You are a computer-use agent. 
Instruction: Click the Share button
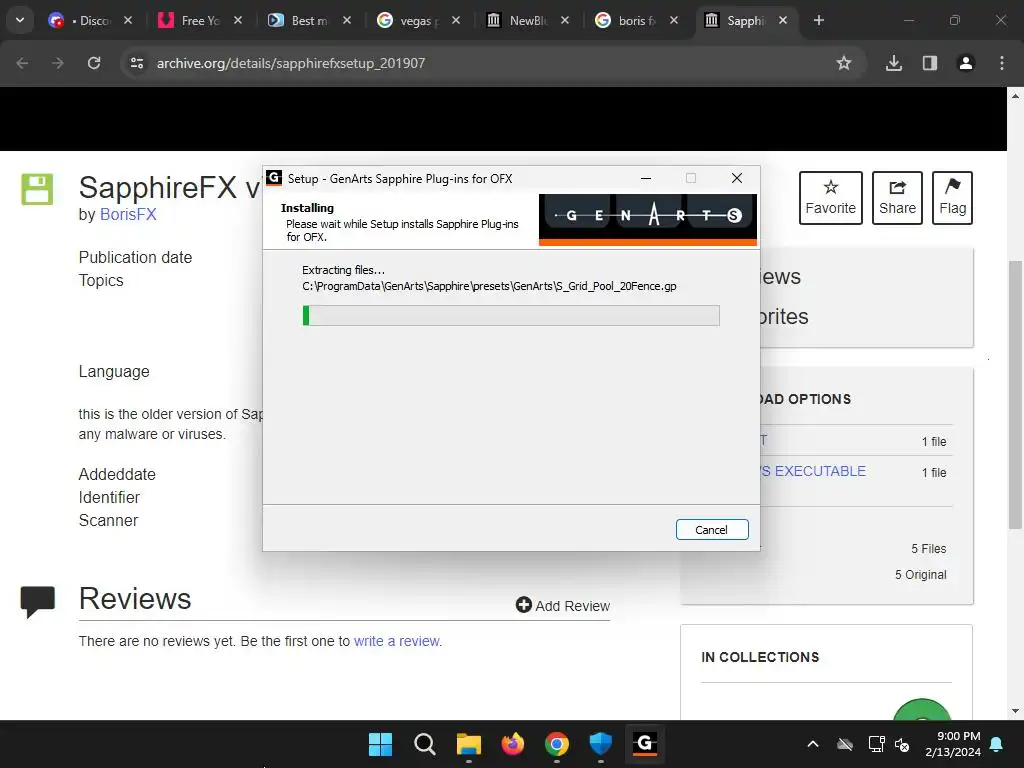(x=897, y=198)
